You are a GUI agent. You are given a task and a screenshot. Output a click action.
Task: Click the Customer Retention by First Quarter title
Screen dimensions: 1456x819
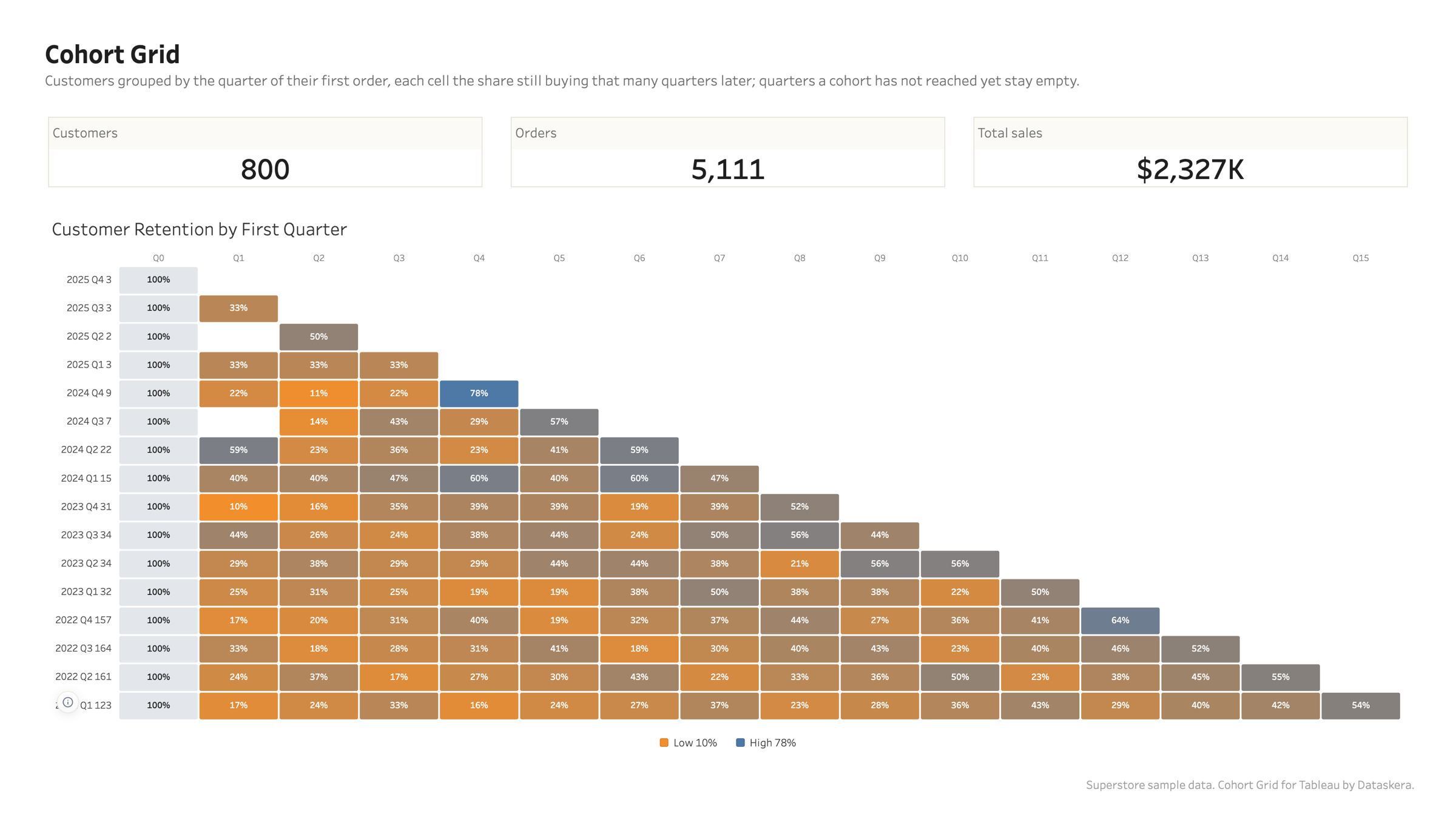pos(199,229)
